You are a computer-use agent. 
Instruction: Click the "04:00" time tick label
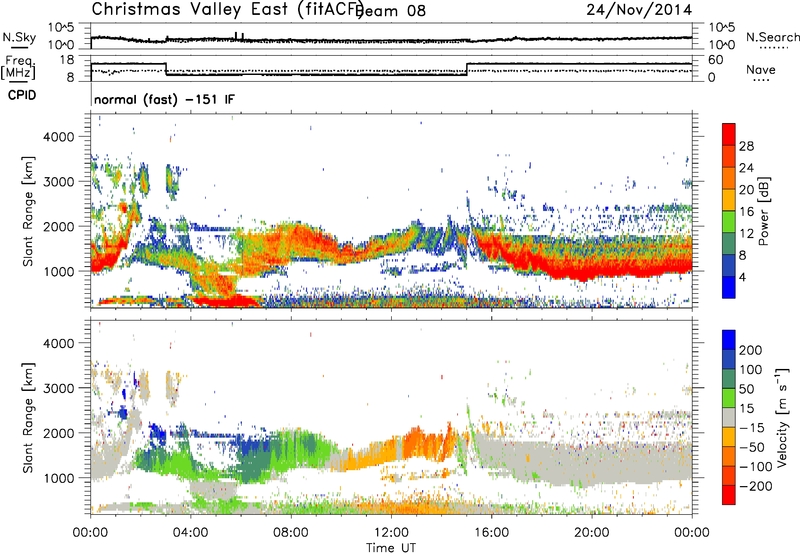190,533
